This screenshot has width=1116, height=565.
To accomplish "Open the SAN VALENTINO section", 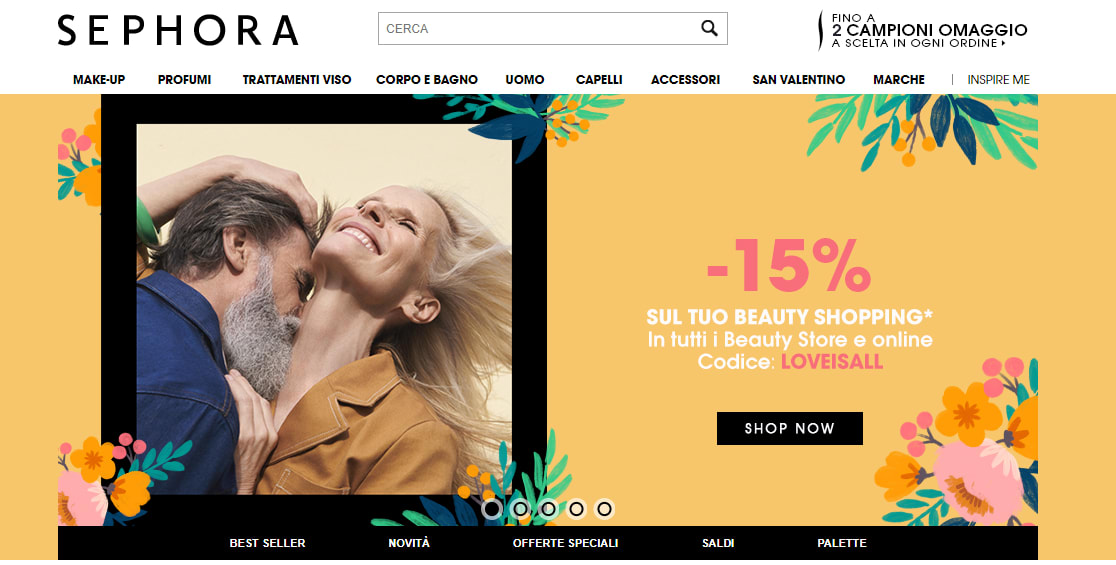I will click(x=799, y=80).
